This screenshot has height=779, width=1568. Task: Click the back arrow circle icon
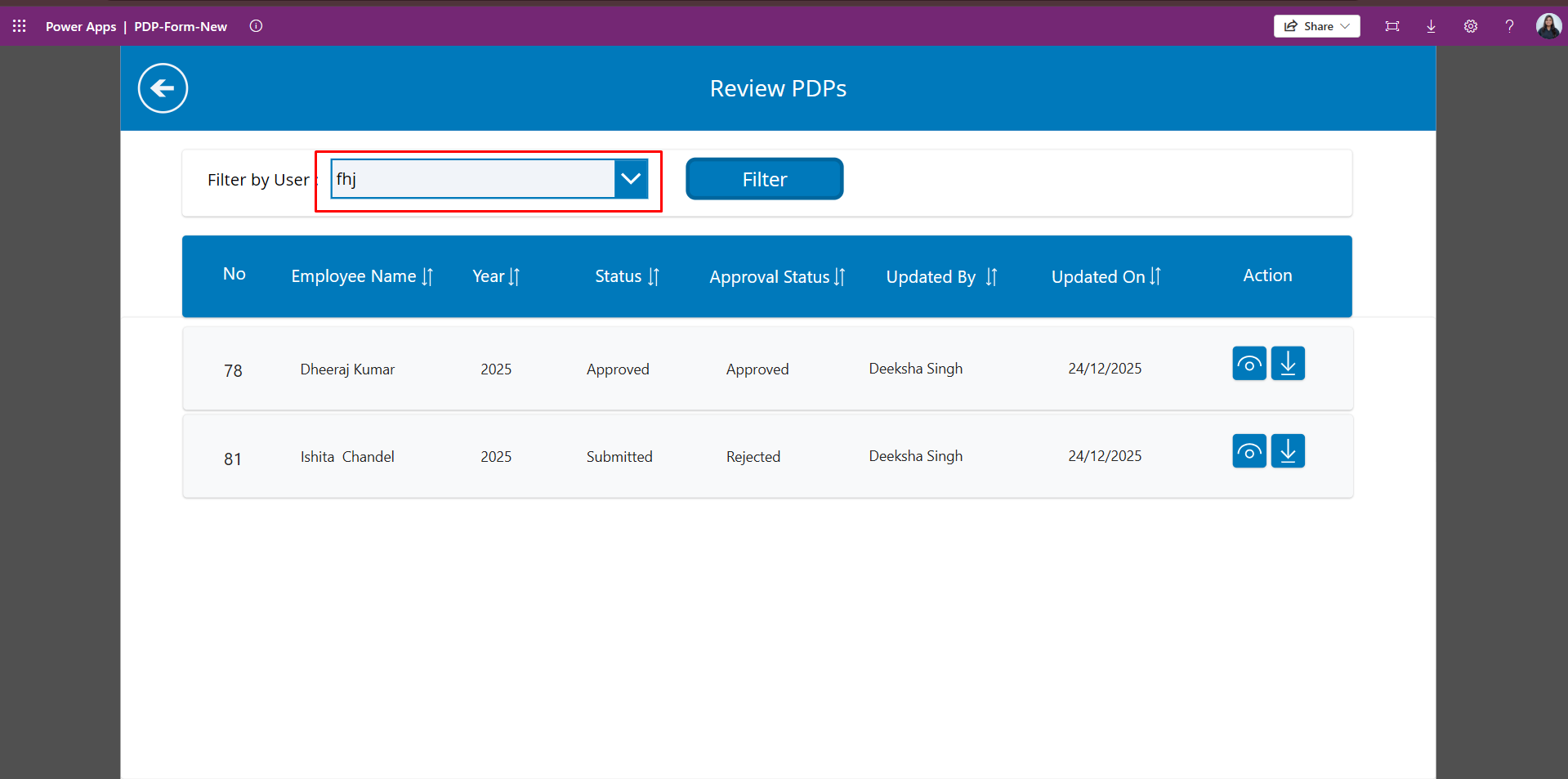pos(163,88)
